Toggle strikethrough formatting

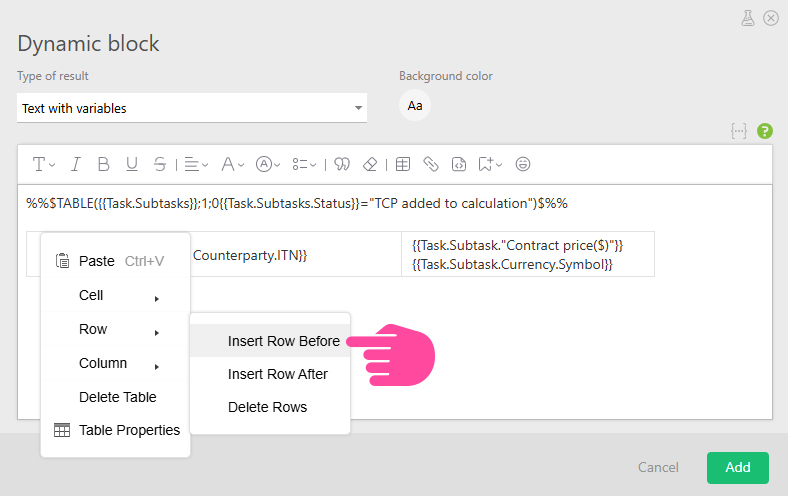(x=160, y=164)
